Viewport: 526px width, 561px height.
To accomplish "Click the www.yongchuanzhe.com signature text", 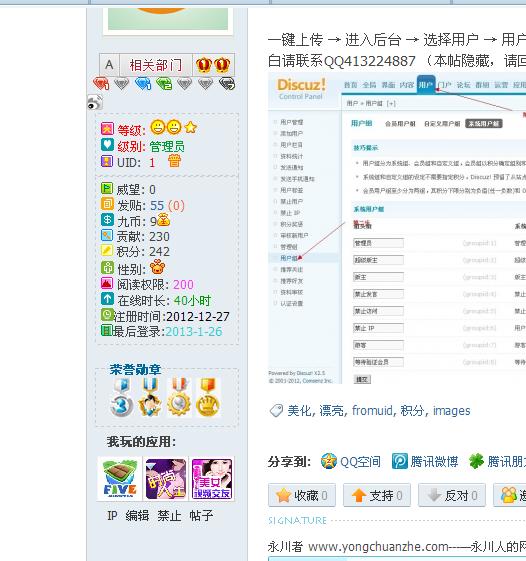I will (378, 547).
